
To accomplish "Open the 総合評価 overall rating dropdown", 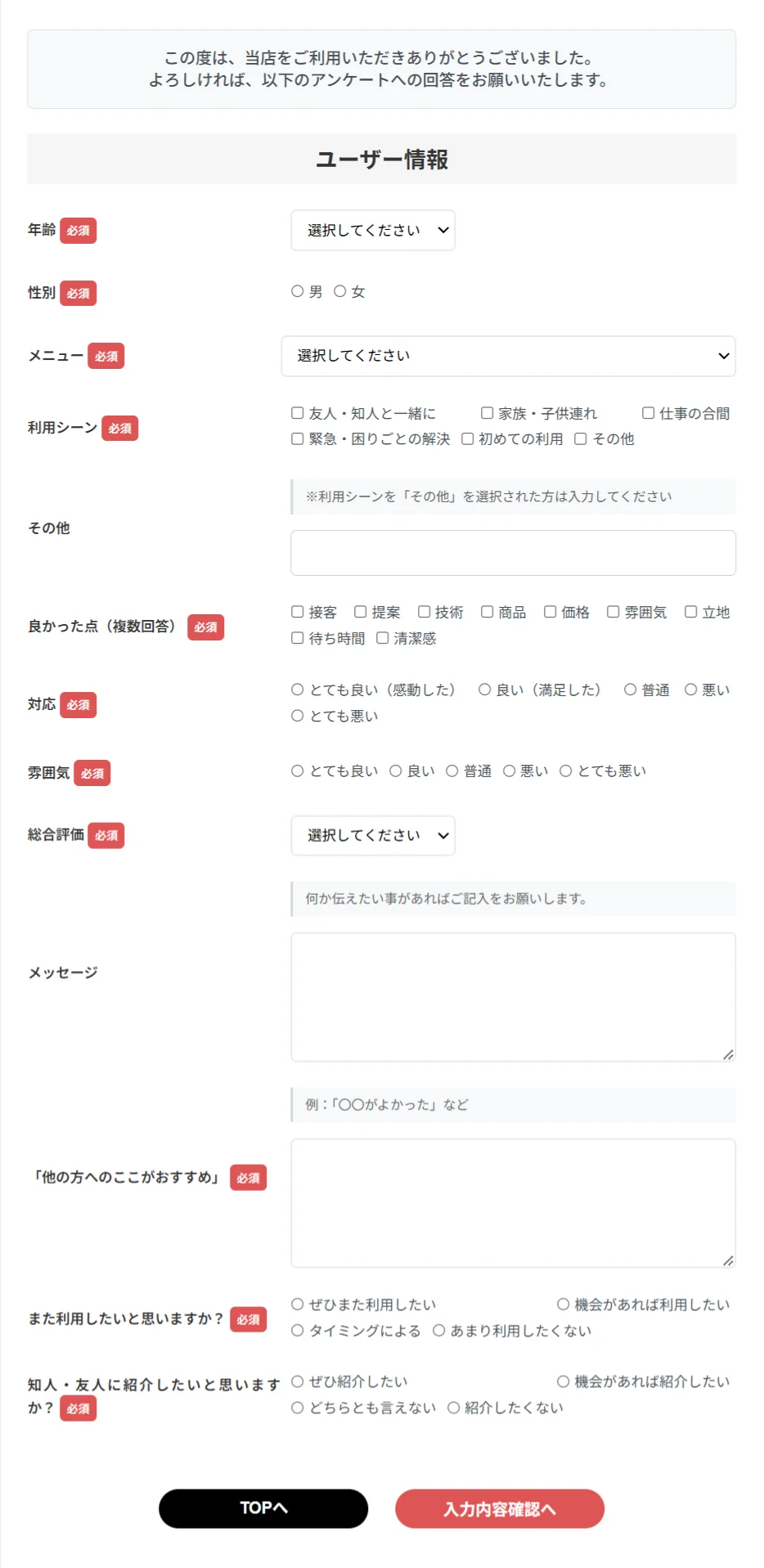I will (x=373, y=835).
